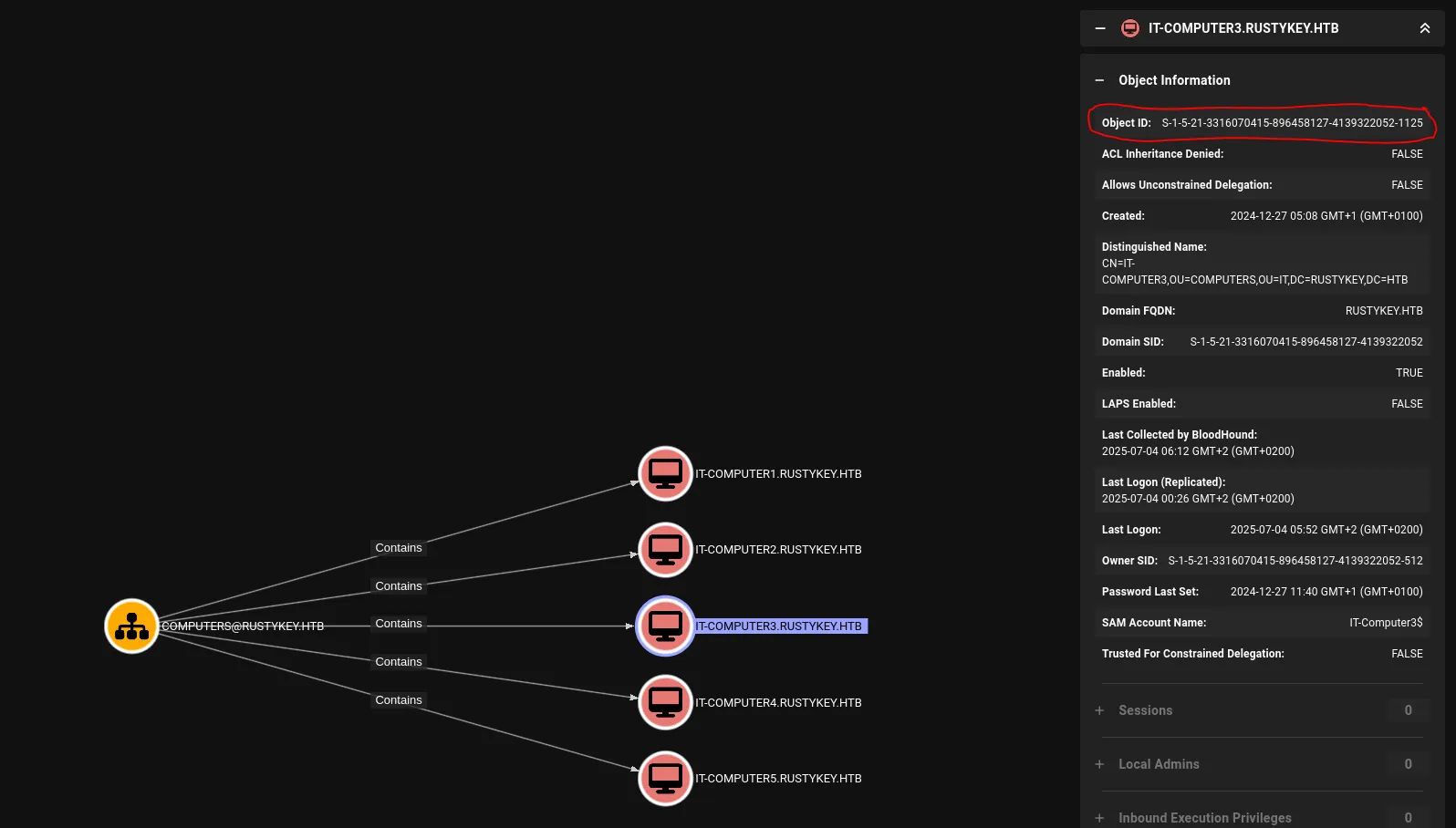Collapse the Object Information section
Screen dimensions: 1456x828
coord(1099,80)
